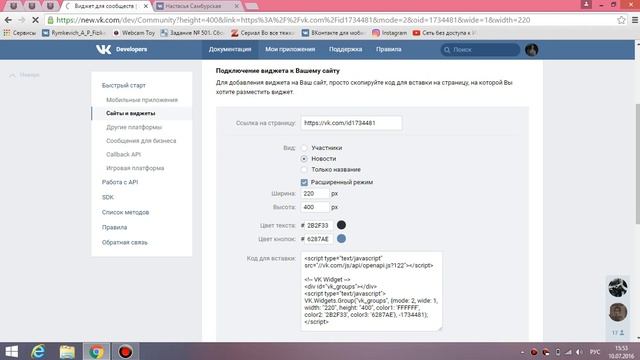Viewport: 640px width, 360px height.
Task: Click the Ширина width field
Action: click(x=315, y=193)
